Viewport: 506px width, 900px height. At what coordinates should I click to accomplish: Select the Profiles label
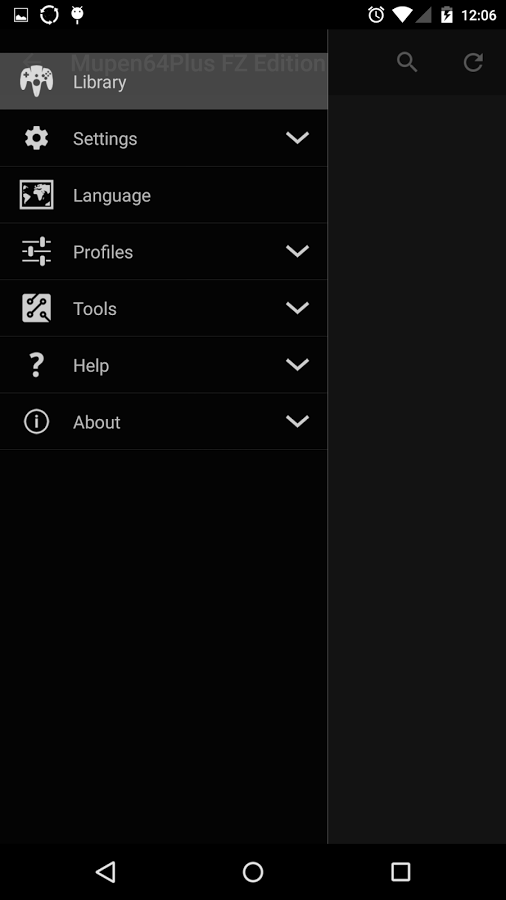click(103, 253)
